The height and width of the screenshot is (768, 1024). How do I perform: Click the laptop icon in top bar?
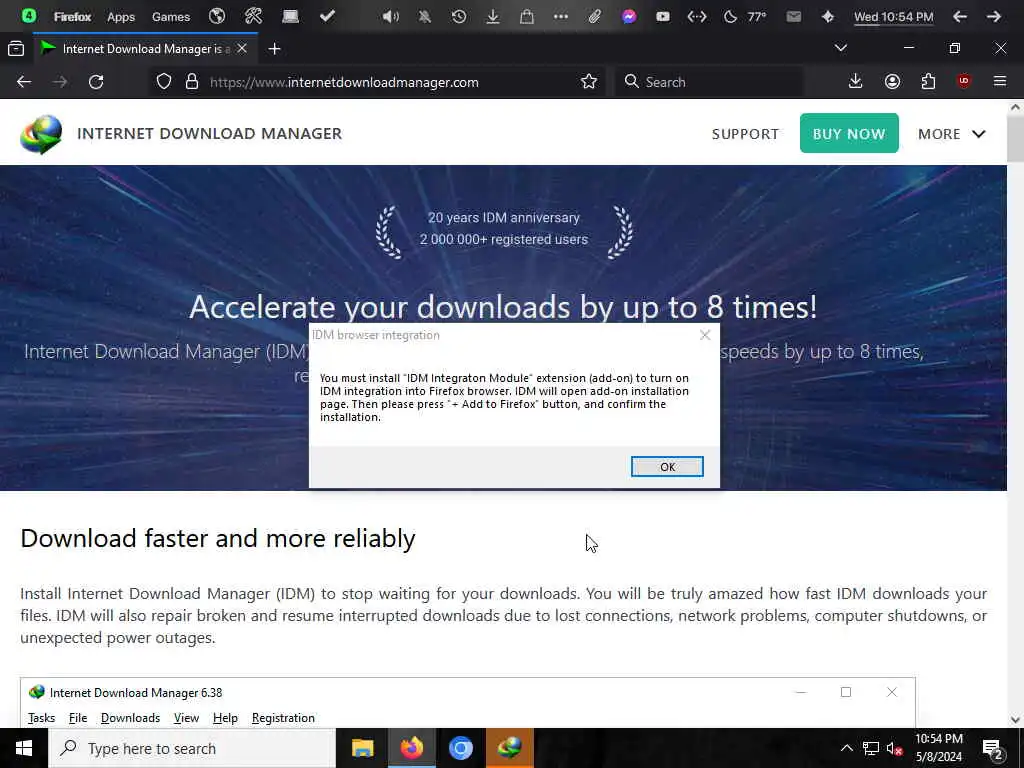[290, 16]
